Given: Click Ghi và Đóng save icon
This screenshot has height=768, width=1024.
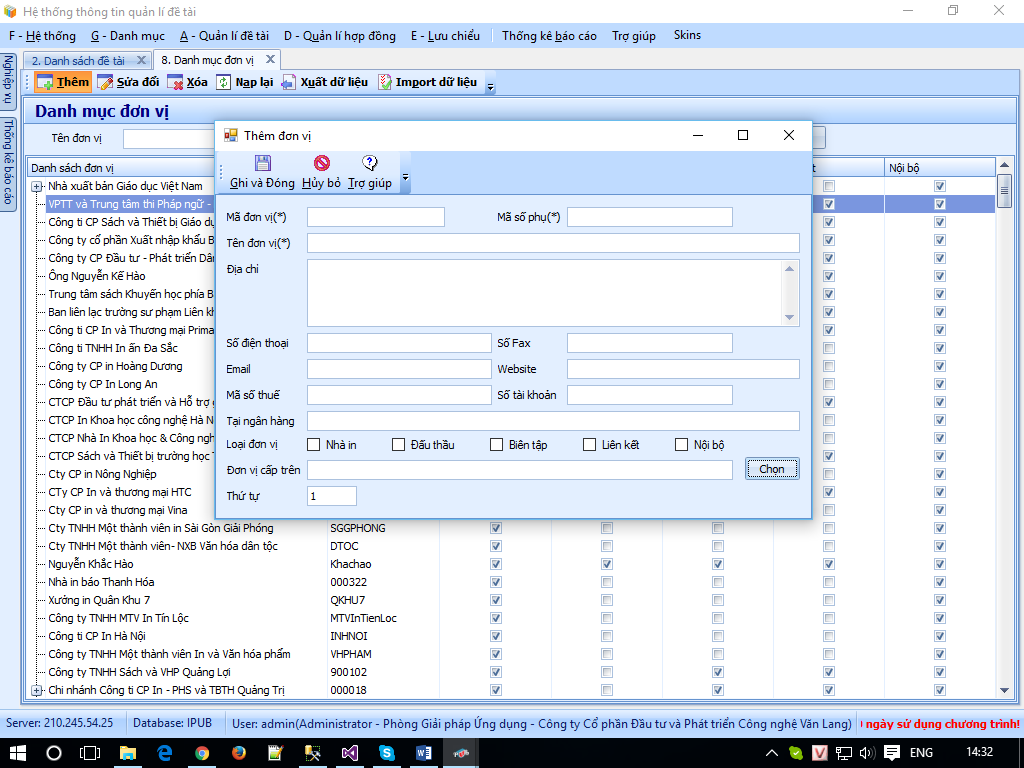Looking at the screenshot, I should point(262,163).
